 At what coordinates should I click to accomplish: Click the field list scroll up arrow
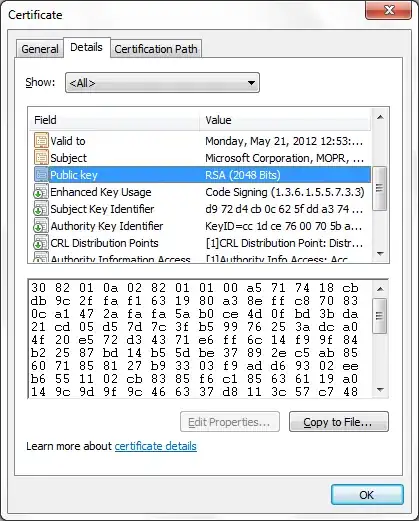pyautogui.click(x=380, y=117)
